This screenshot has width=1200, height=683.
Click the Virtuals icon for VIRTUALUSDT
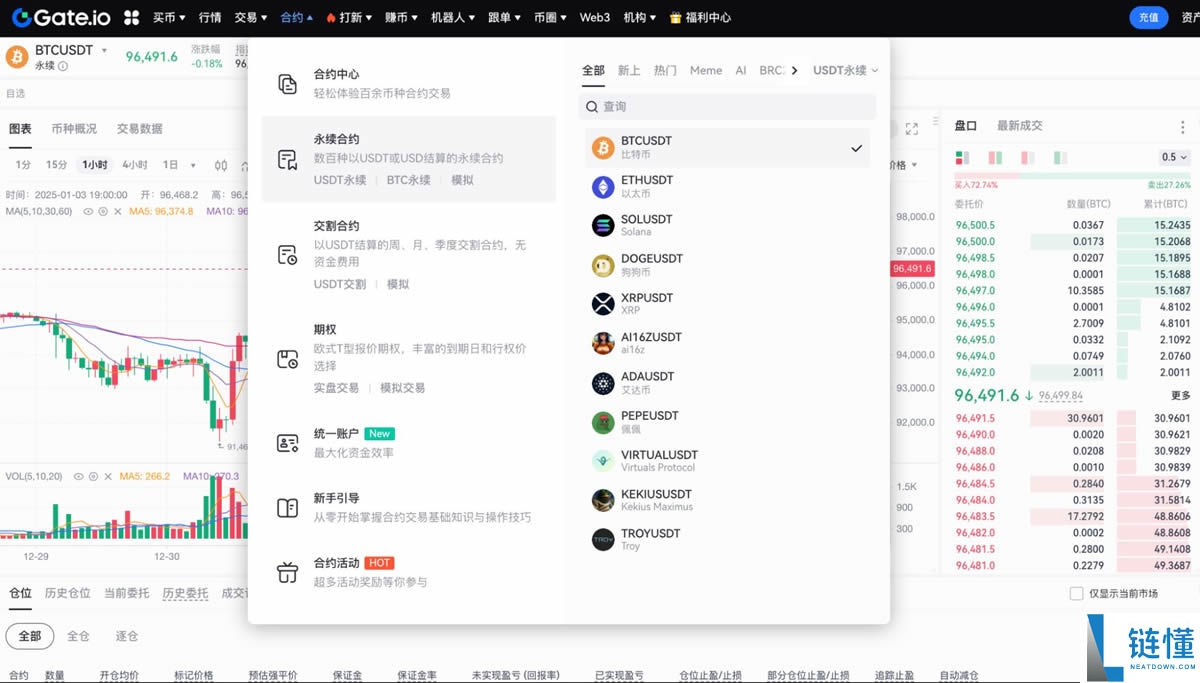602,461
